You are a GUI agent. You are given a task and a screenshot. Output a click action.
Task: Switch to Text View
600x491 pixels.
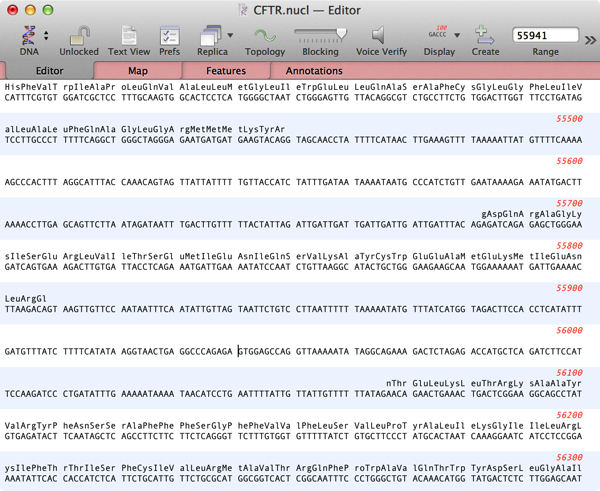(129, 35)
